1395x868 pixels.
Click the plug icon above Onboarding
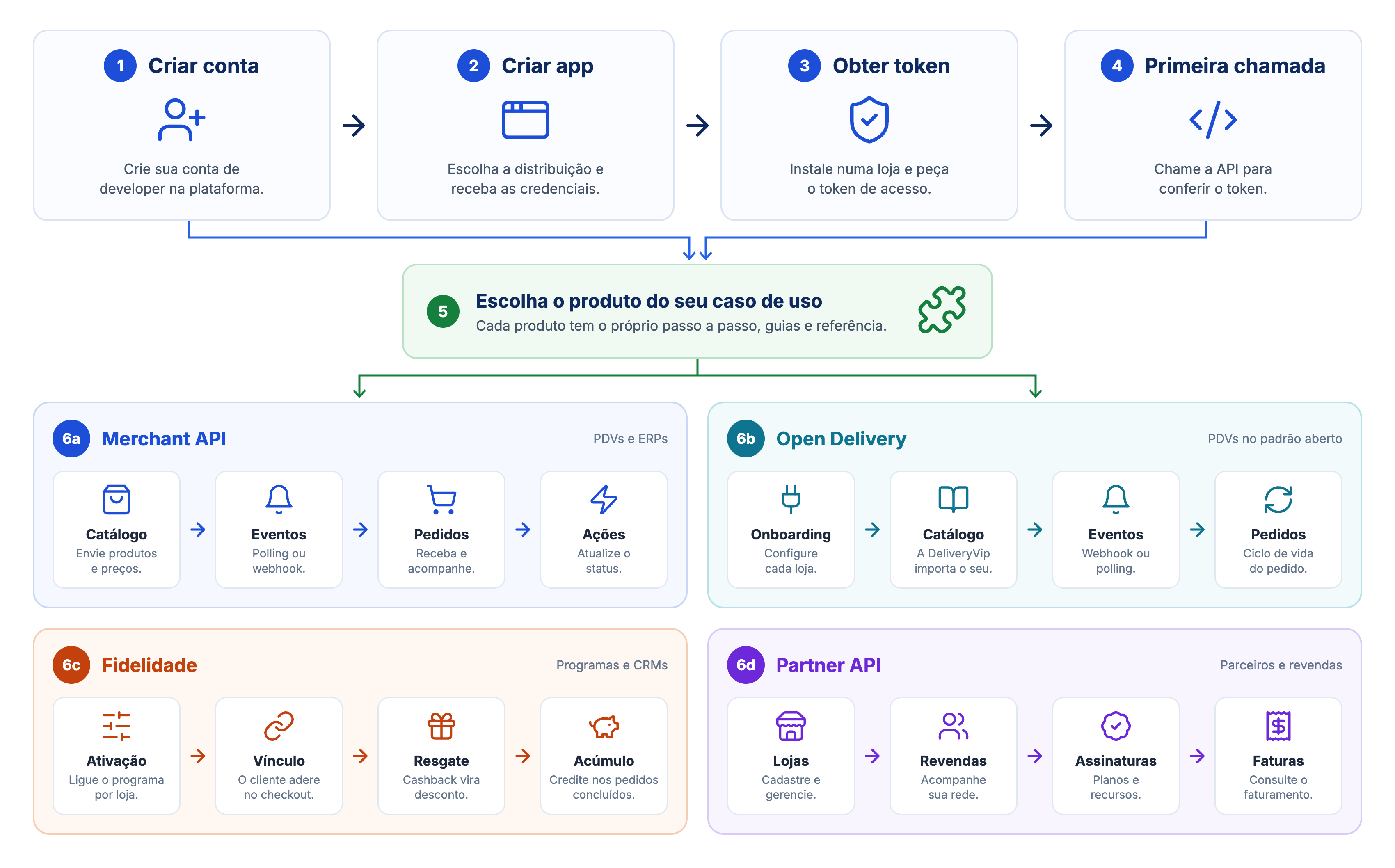[x=791, y=500]
